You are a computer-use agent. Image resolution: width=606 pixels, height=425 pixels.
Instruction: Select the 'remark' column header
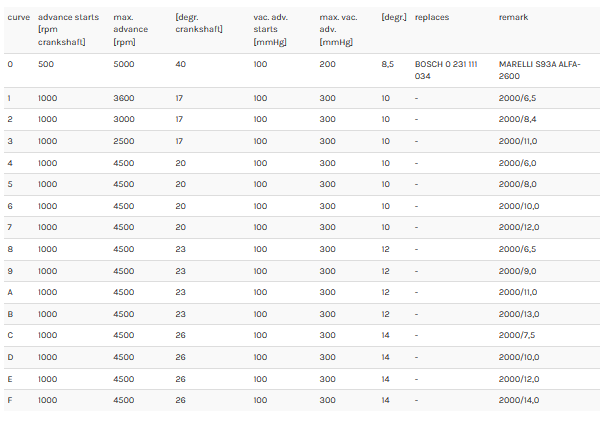(x=513, y=17)
